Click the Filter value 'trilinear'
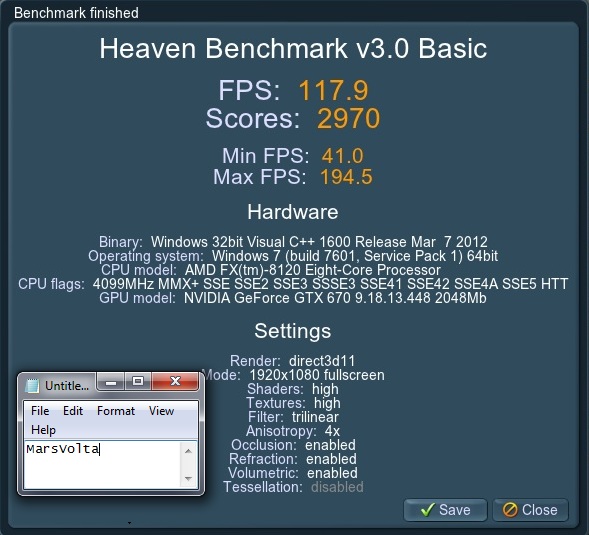The height and width of the screenshot is (535, 589). (315, 417)
